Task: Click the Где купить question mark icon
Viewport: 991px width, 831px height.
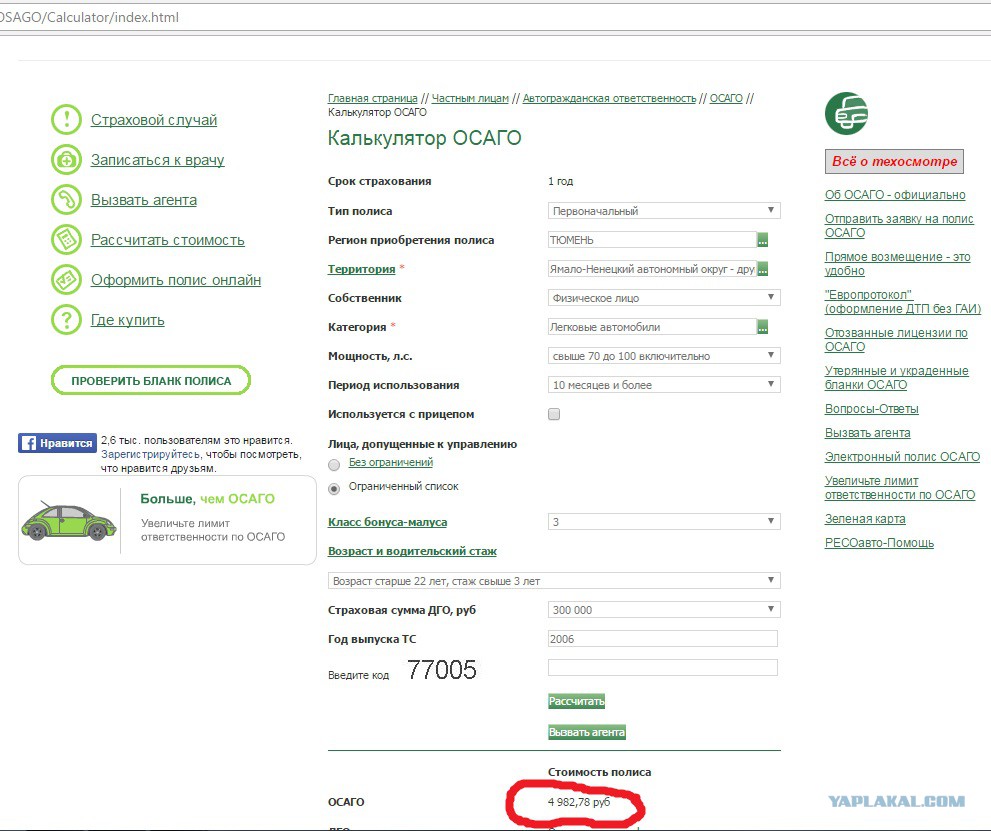Action: pos(66,320)
